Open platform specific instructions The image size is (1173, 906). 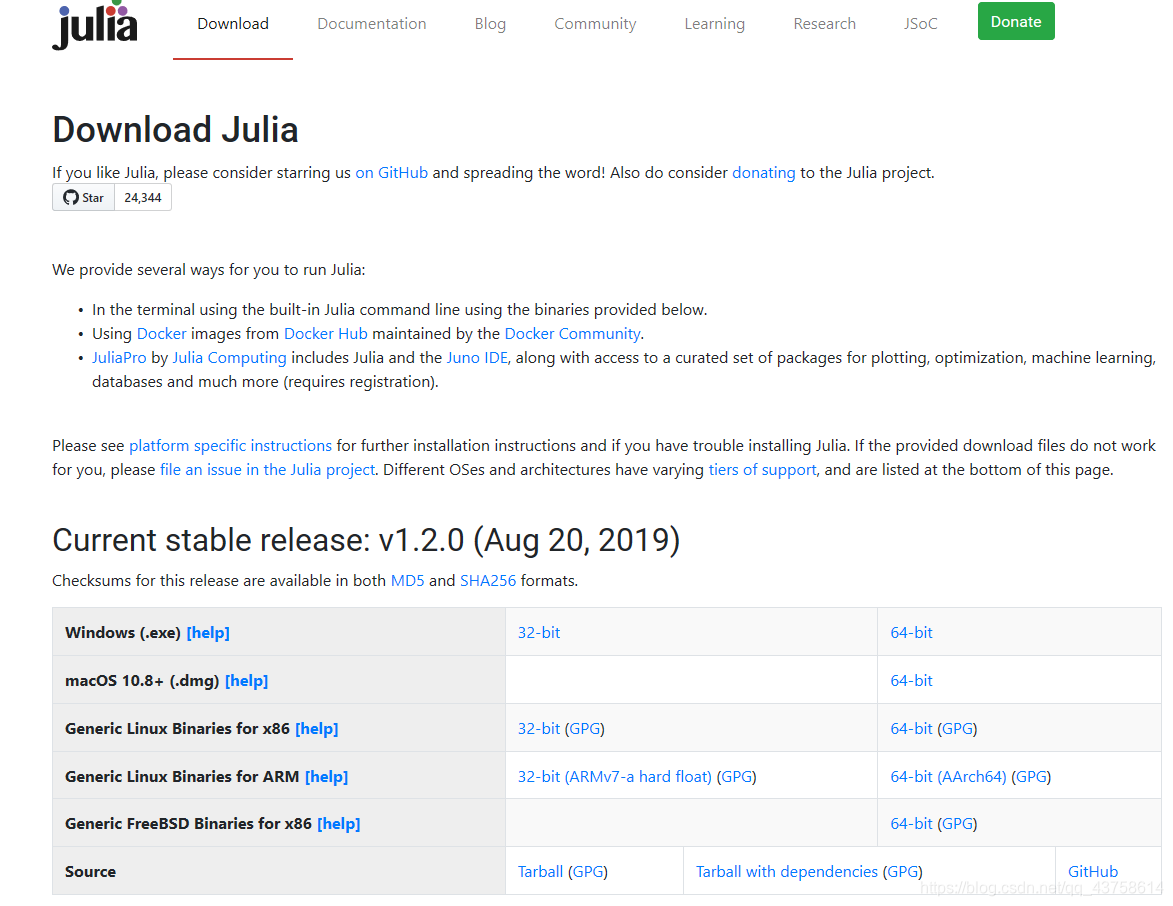(230, 445)
